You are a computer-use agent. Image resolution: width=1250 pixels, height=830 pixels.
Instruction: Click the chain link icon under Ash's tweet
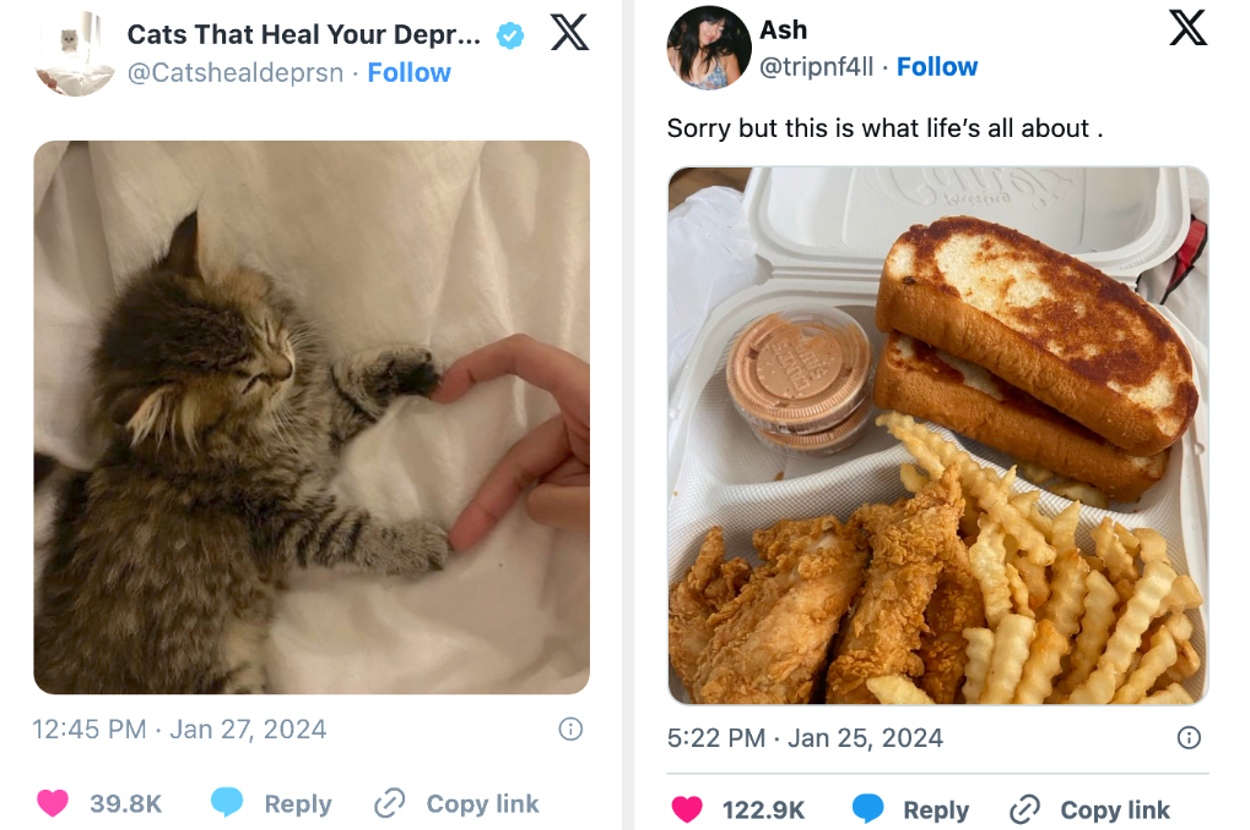tap(1025, 809)
